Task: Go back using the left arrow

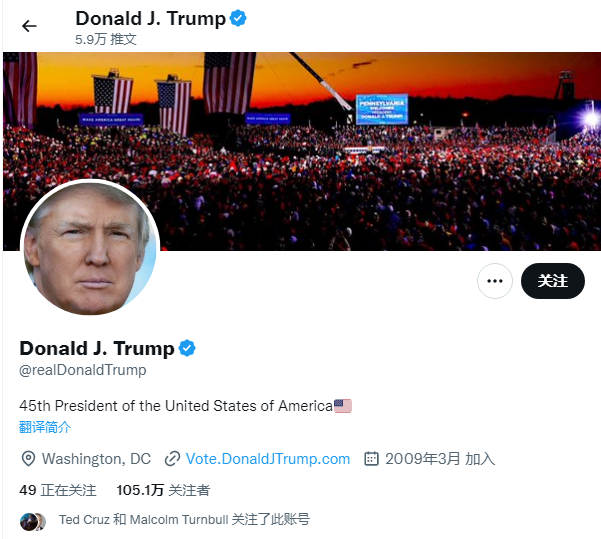Action: coord(29,26)
